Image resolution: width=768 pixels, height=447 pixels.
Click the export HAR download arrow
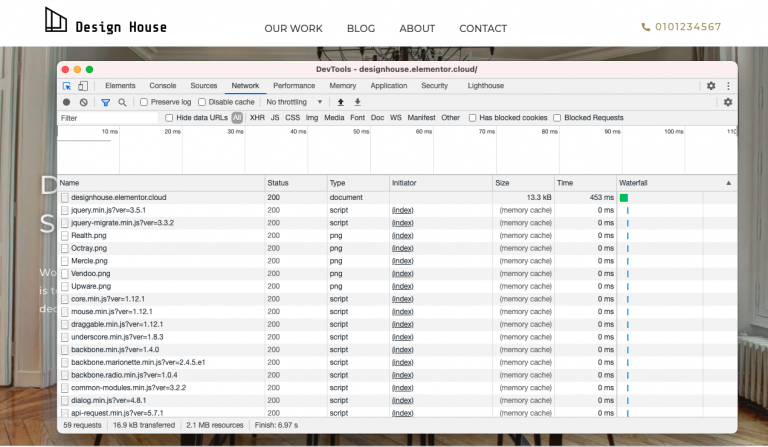(357, 102)
